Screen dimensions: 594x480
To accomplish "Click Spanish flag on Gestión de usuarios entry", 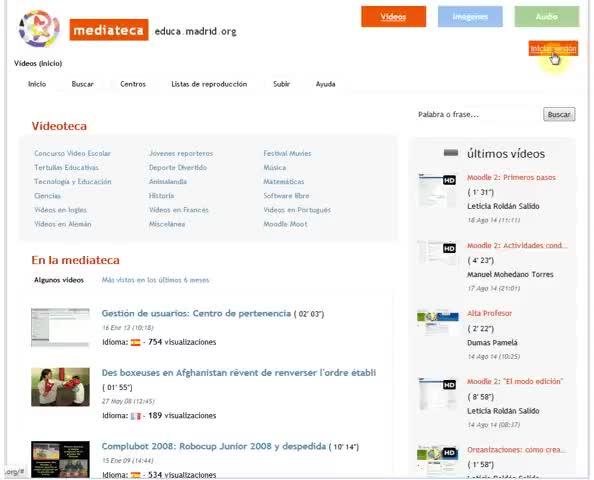I will 135,342.
